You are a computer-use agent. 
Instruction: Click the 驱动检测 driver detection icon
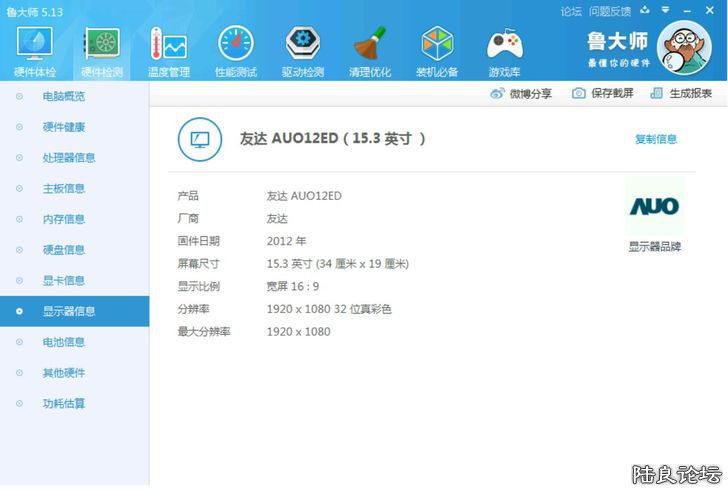click(302, 48)
